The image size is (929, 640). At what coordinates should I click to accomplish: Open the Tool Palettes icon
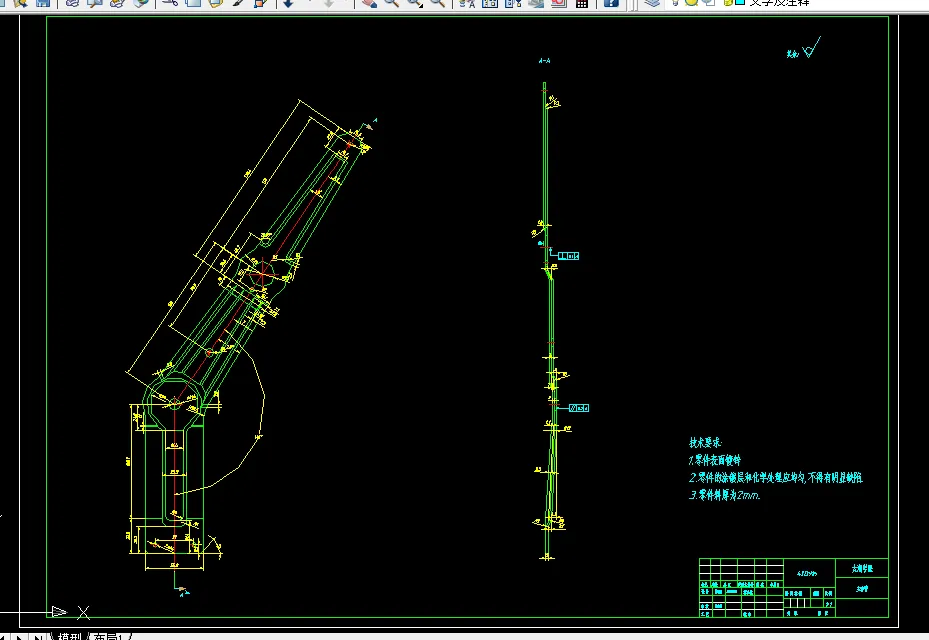coord(513,3)
